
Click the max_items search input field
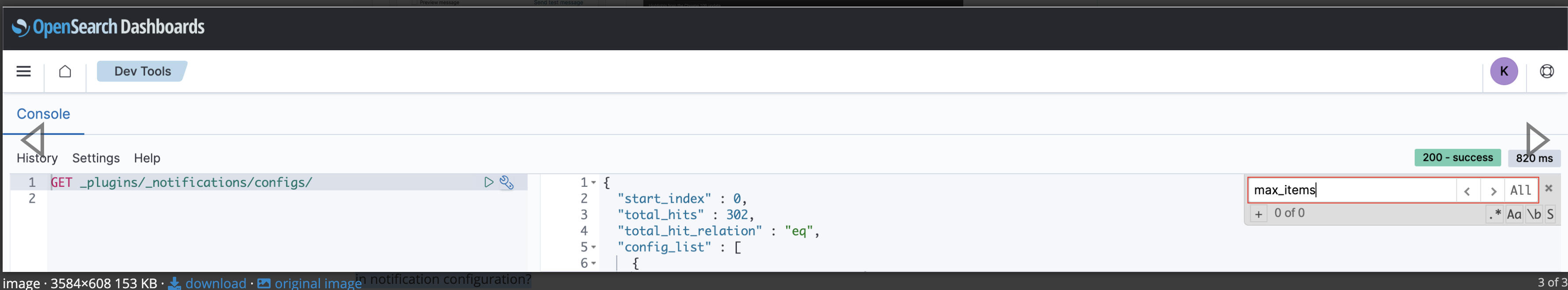pos(1352,190)
